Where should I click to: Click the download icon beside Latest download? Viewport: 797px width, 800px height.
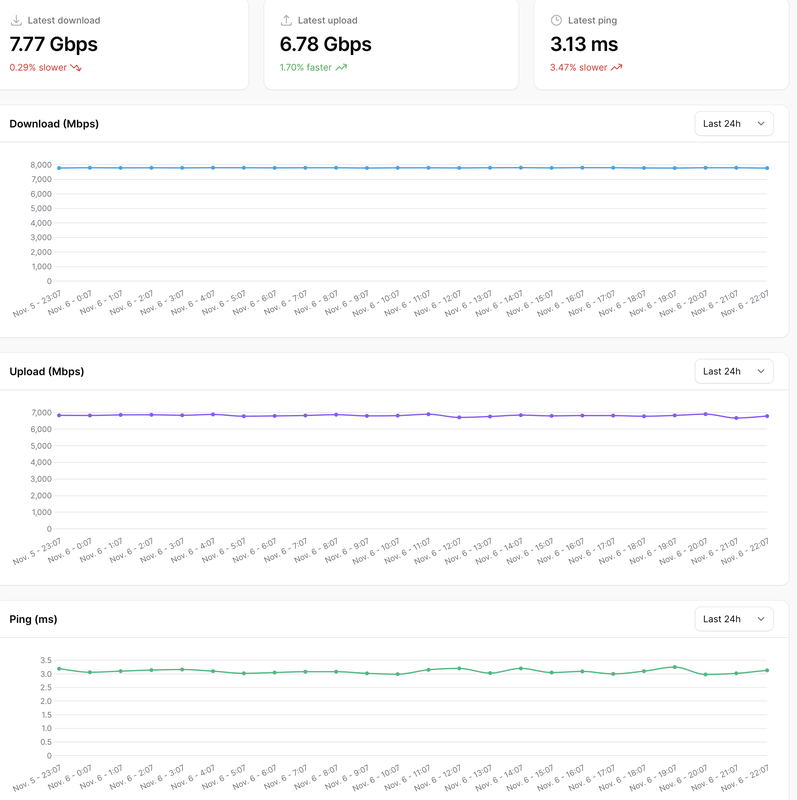tap(16, 20)
